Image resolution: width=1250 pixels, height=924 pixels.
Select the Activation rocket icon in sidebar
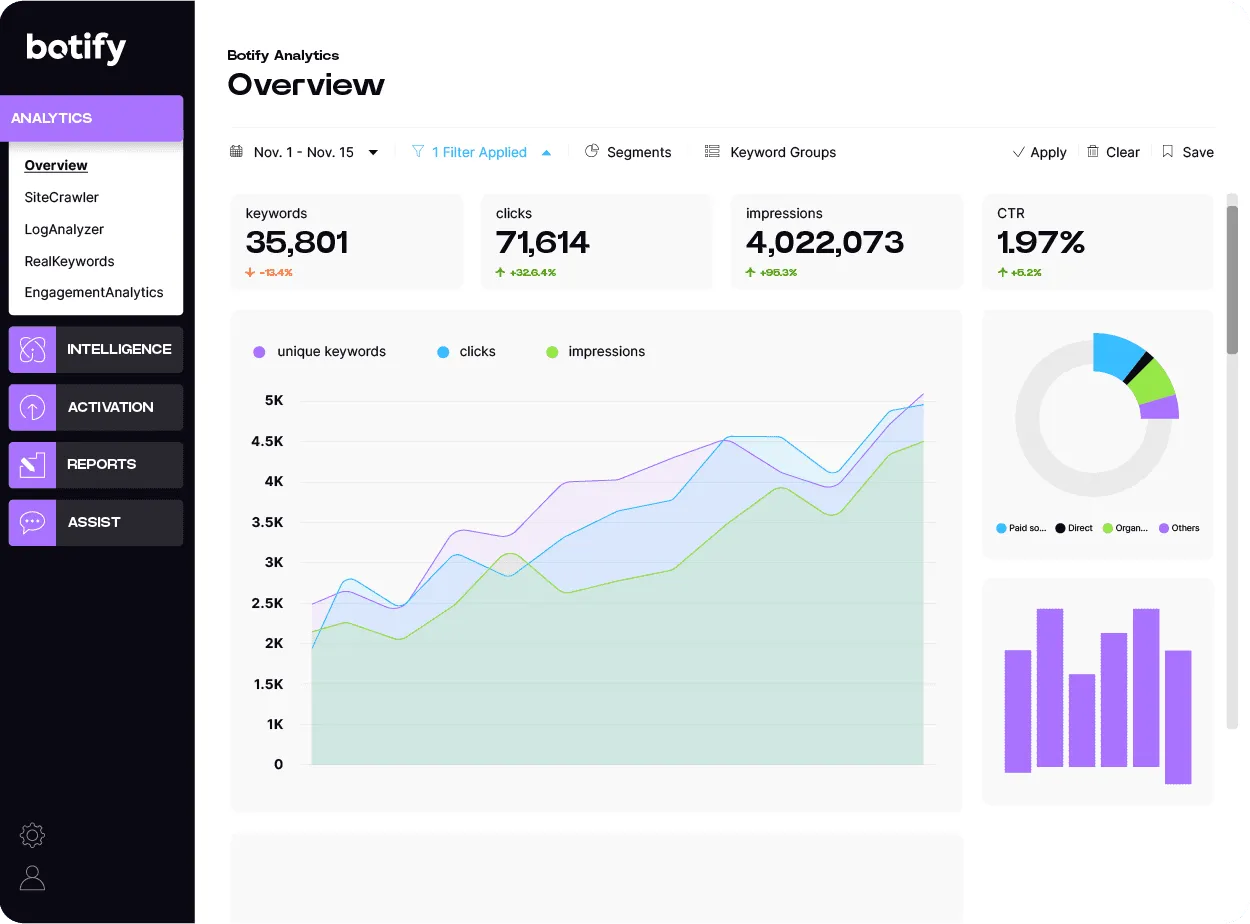33,407
